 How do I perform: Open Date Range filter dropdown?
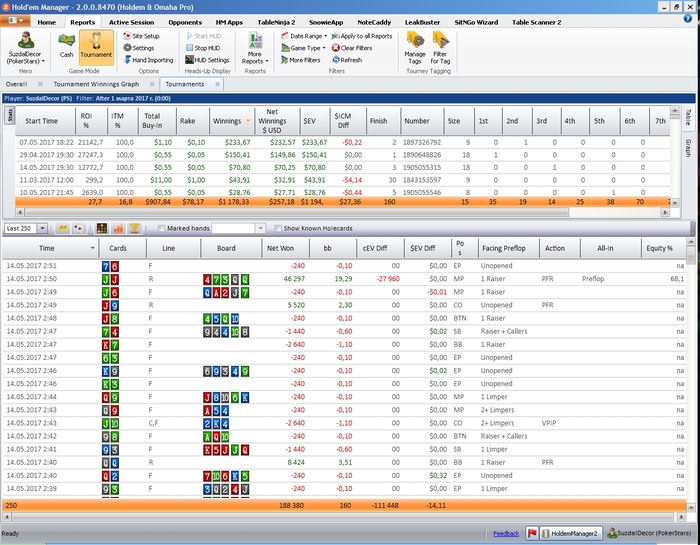tap(304, 36)
